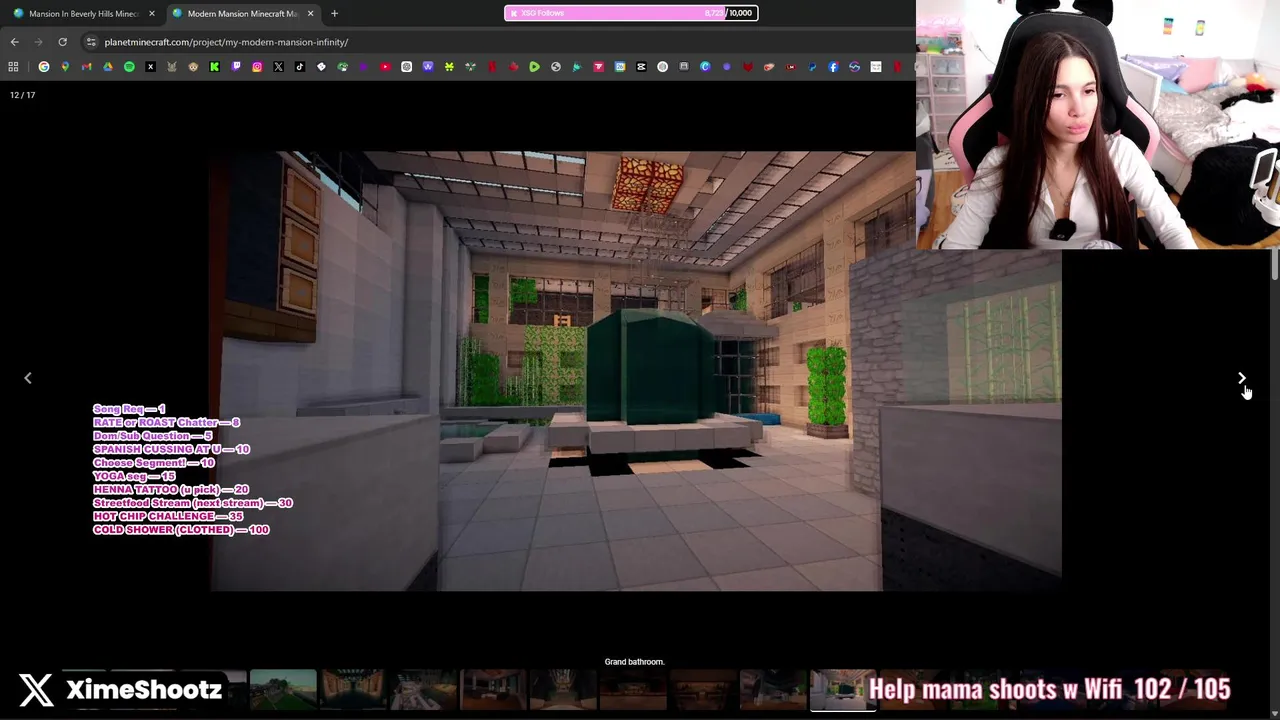Open a new browser tab
1280x720 pixels.
(334, 13)
